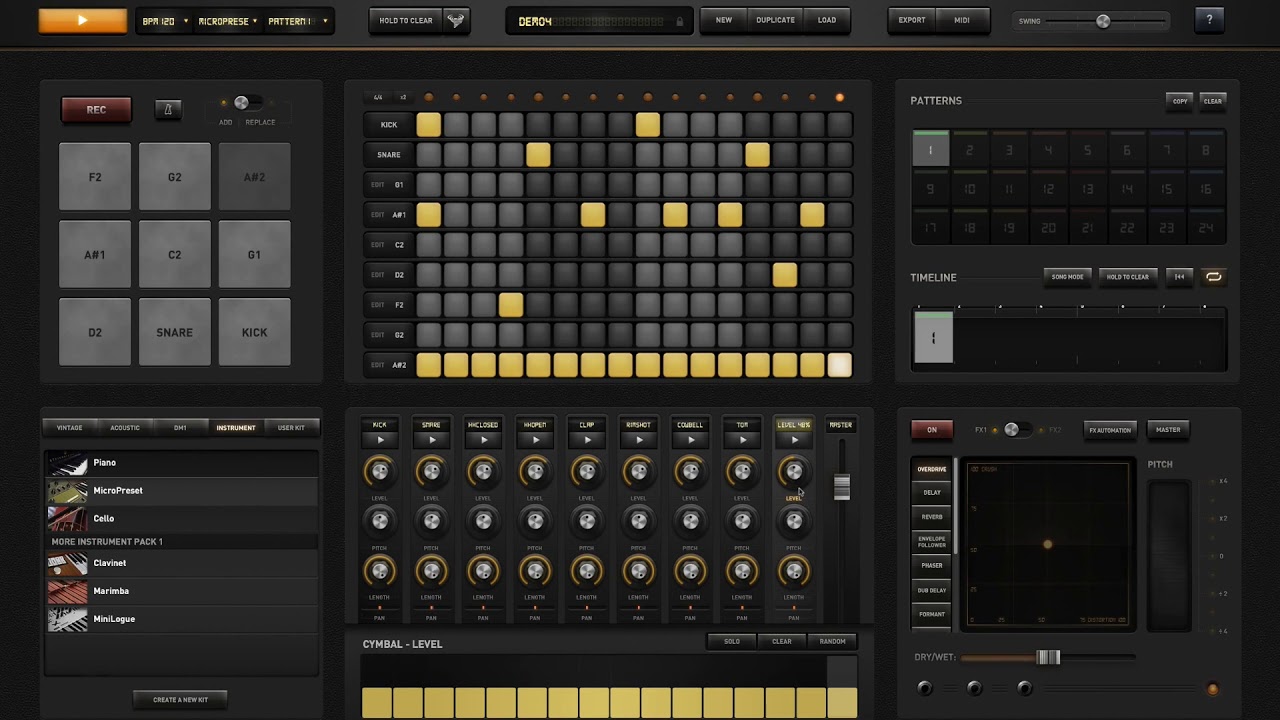
Task: Adjust the Swing slider handle
Action: (x=1103, y=21)
